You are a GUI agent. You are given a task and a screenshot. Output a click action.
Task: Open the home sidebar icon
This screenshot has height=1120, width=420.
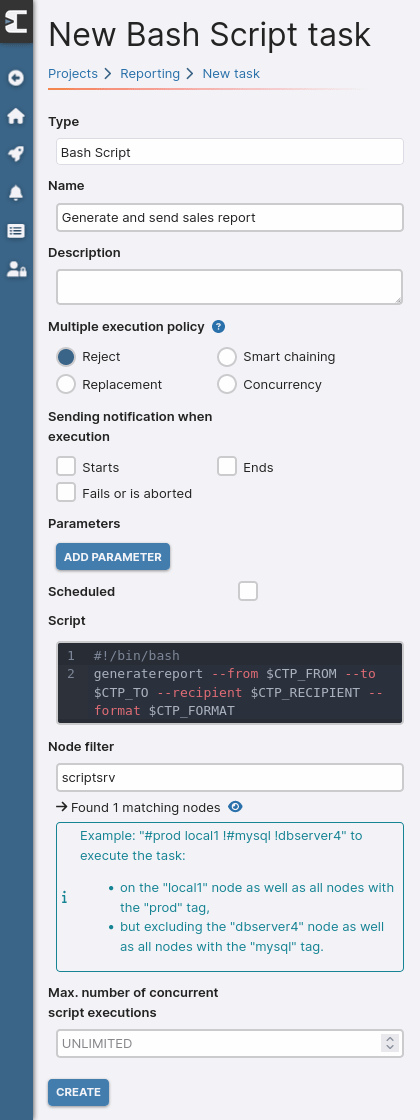coord(16,116)
